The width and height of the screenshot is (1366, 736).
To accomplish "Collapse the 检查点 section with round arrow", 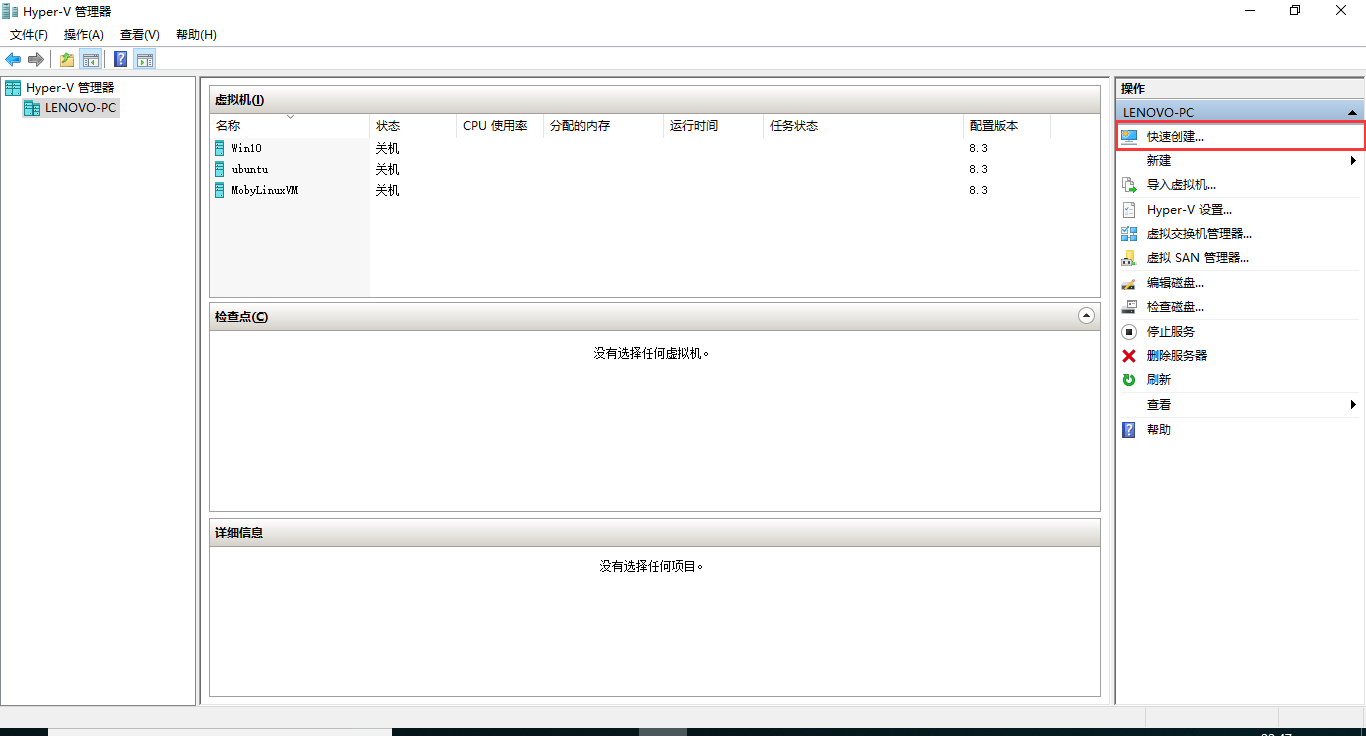I will point(1086,316).
